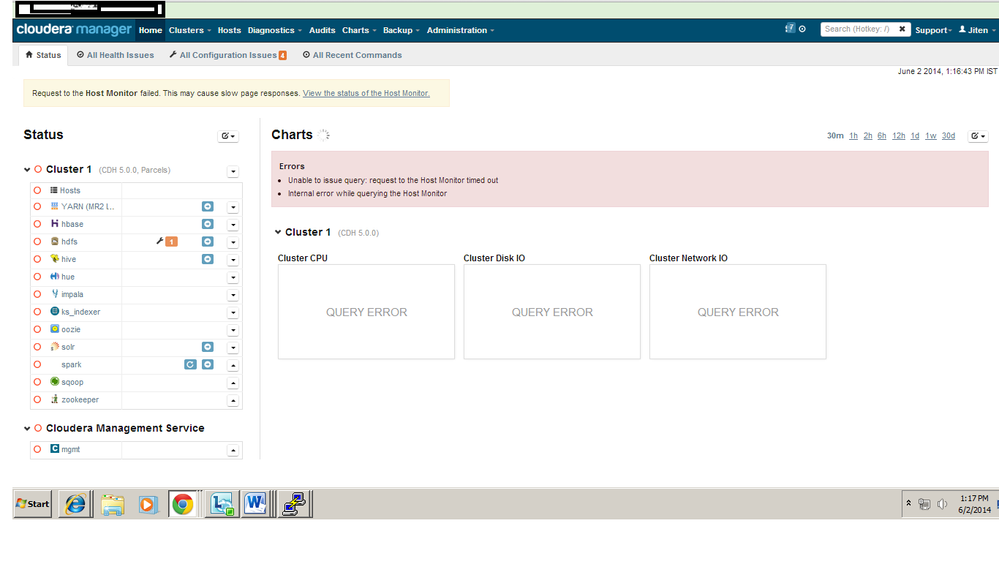Click the zookeeper service icon
Image resolution: width=999 pixels, height=562 pixels.
(55, 399)
